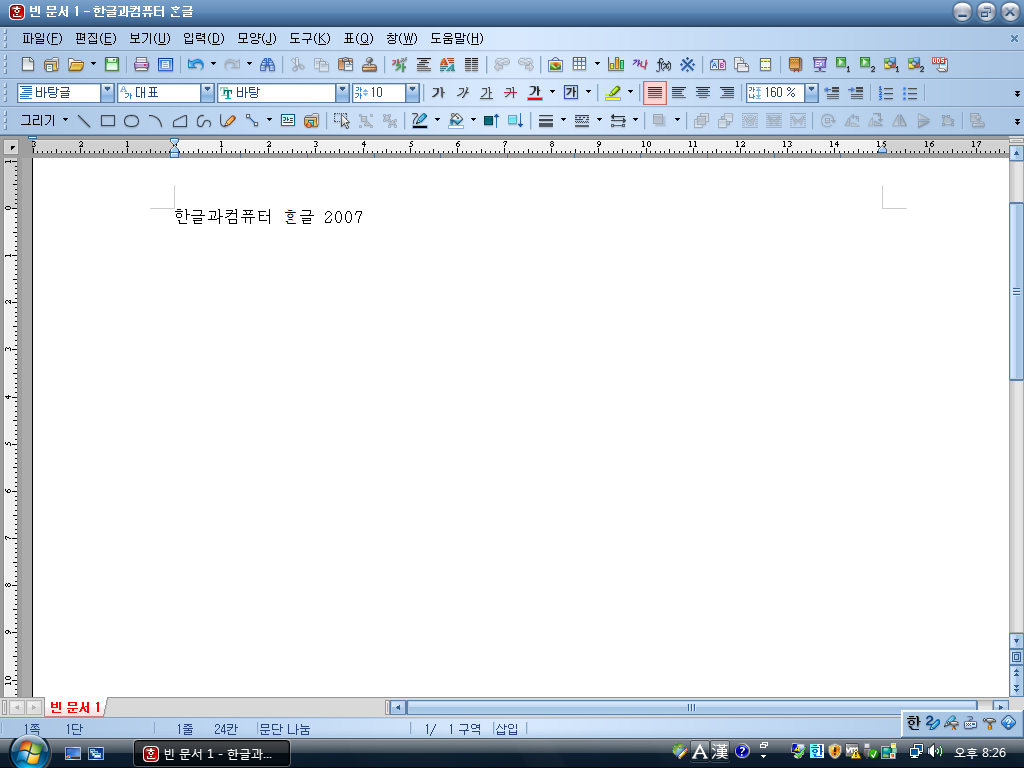1024x768 pixels.
Task: Click the 한 input mode indicator
Action: click(x=913, y=722)
